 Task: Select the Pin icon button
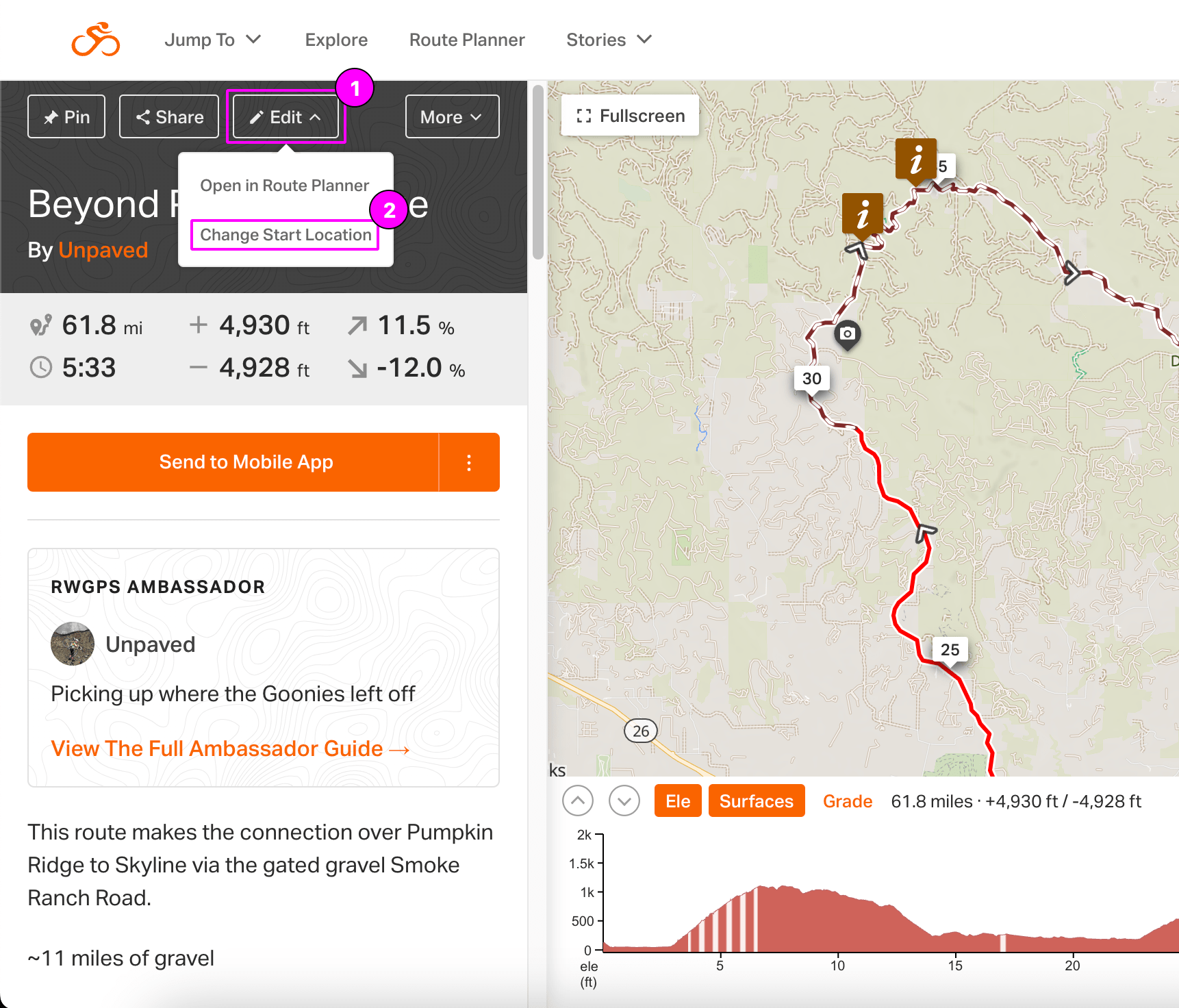pos(66,116)
